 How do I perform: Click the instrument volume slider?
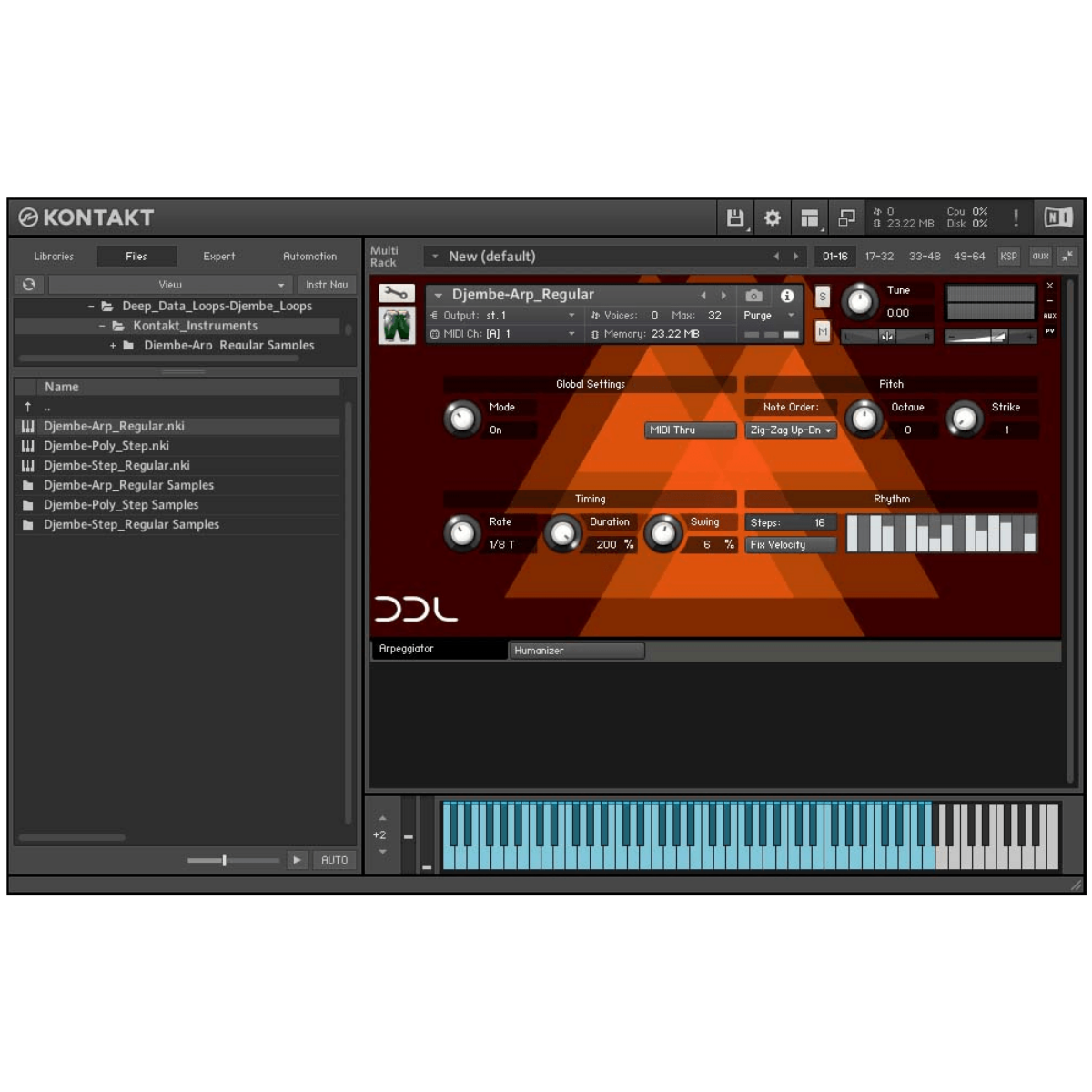pyautogui.click(x=990, y=337)
